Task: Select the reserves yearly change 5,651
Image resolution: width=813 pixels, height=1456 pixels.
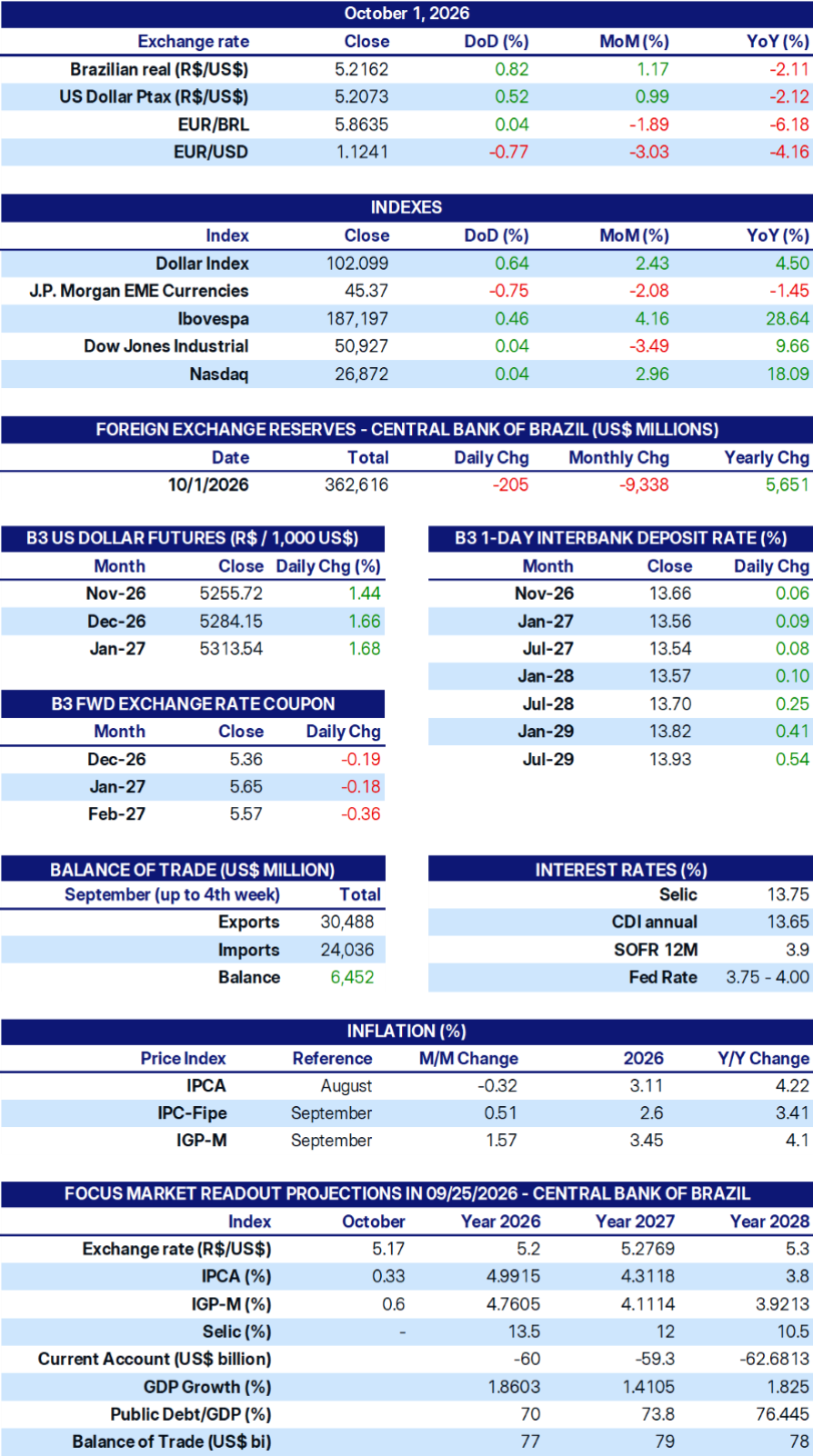Action: click(x=788, y=485)
